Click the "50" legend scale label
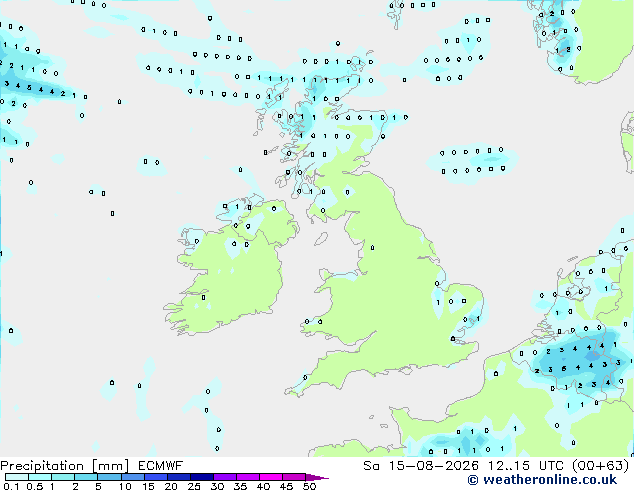The height and width of the screenshot is (490, 634). coord(309,486)
